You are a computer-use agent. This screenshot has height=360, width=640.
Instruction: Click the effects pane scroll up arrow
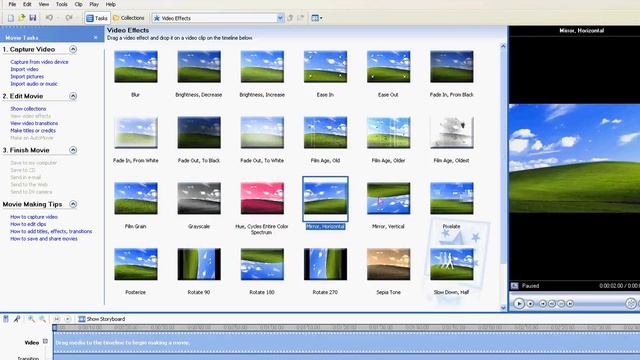[503, 46]
